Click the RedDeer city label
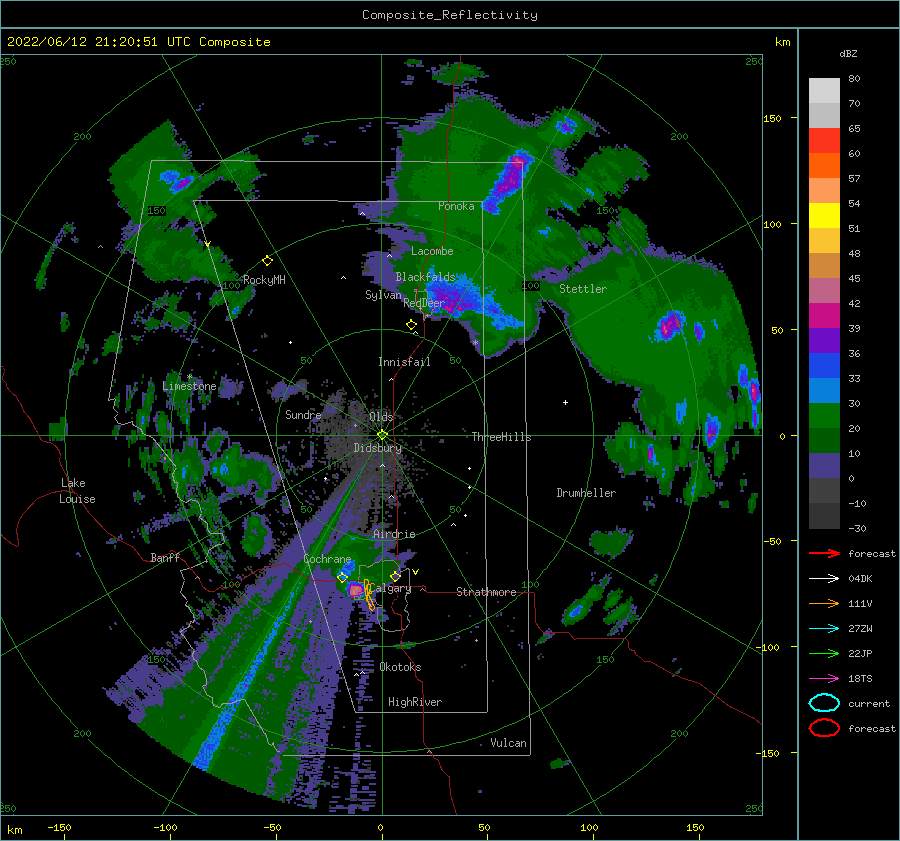This screenshot has width=900, height=841. pos(424,303)
